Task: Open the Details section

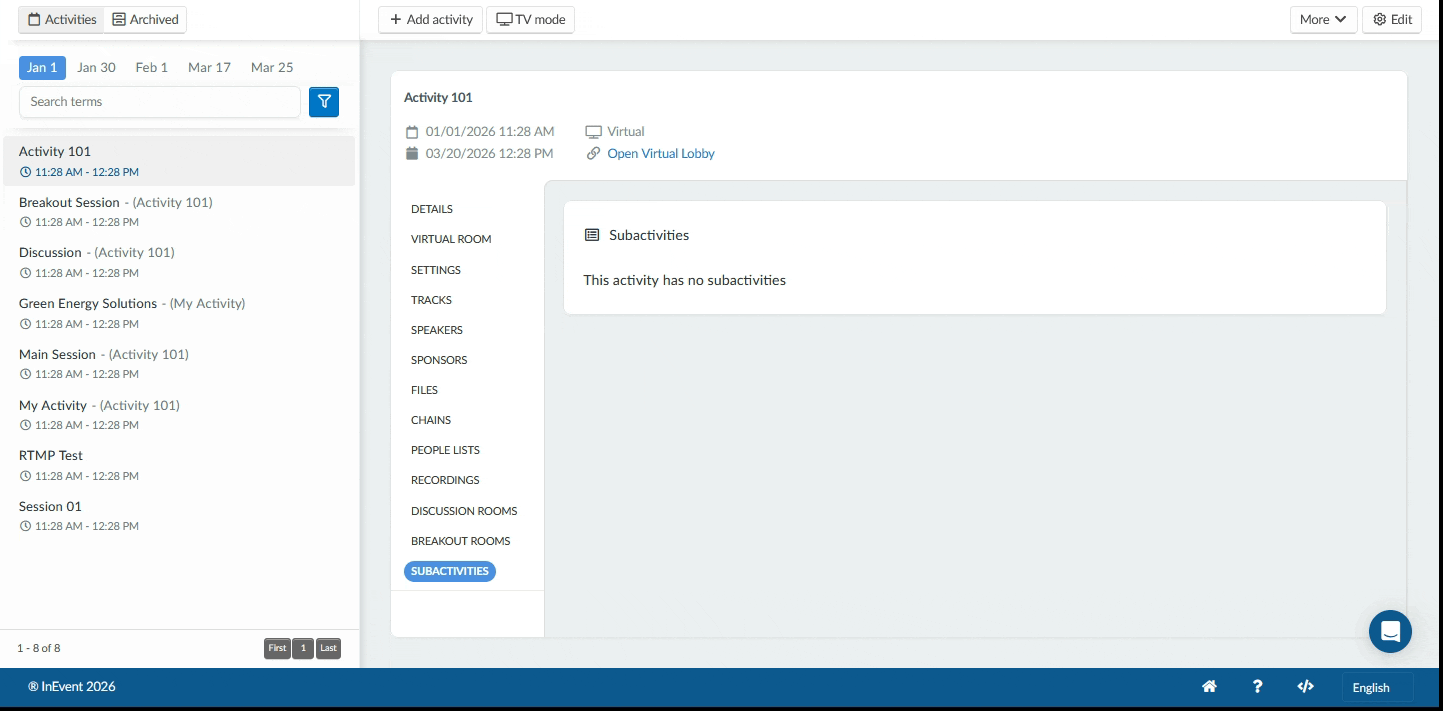Action: coord(432,209)
